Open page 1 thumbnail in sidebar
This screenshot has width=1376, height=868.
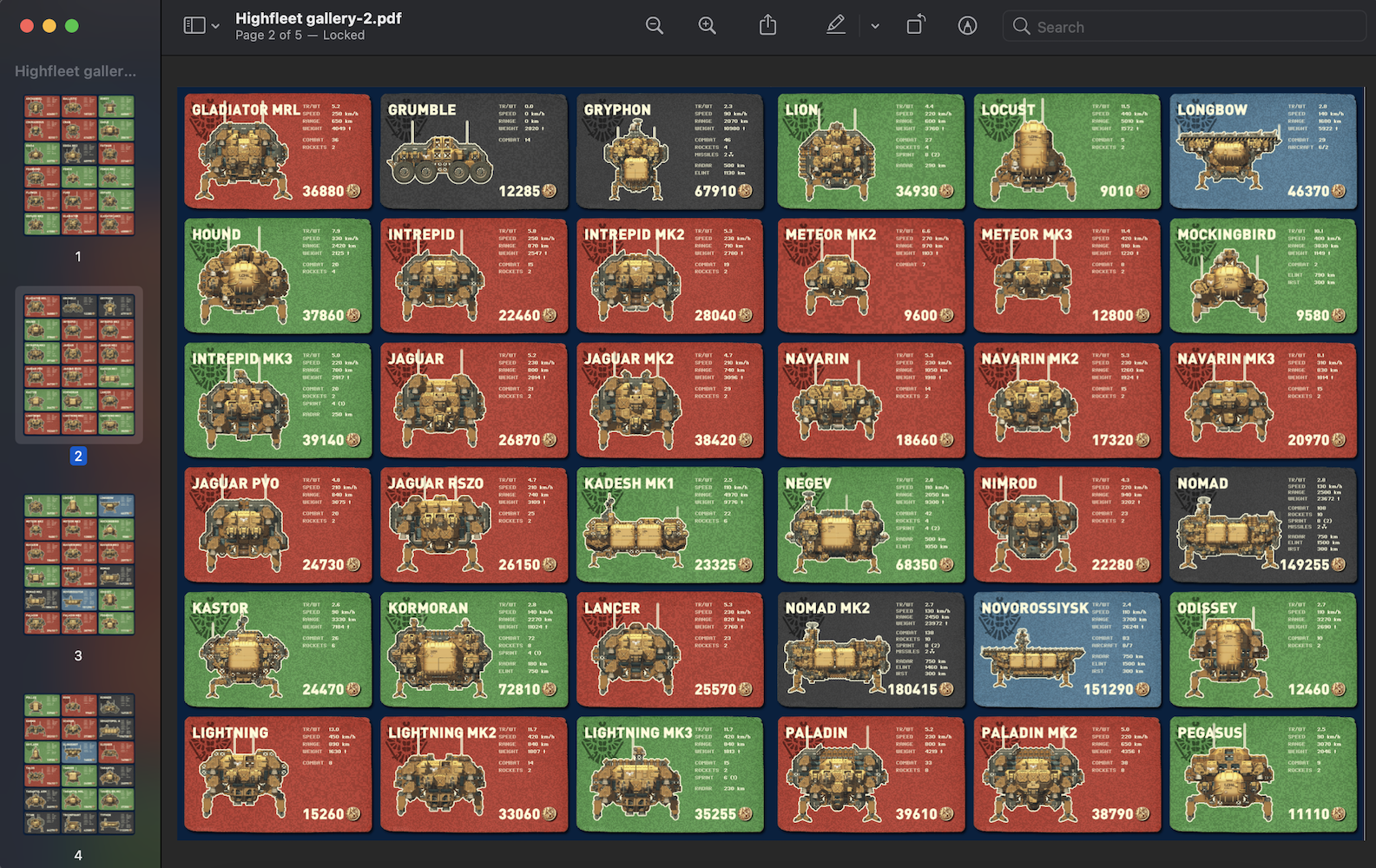click(79, 165)
